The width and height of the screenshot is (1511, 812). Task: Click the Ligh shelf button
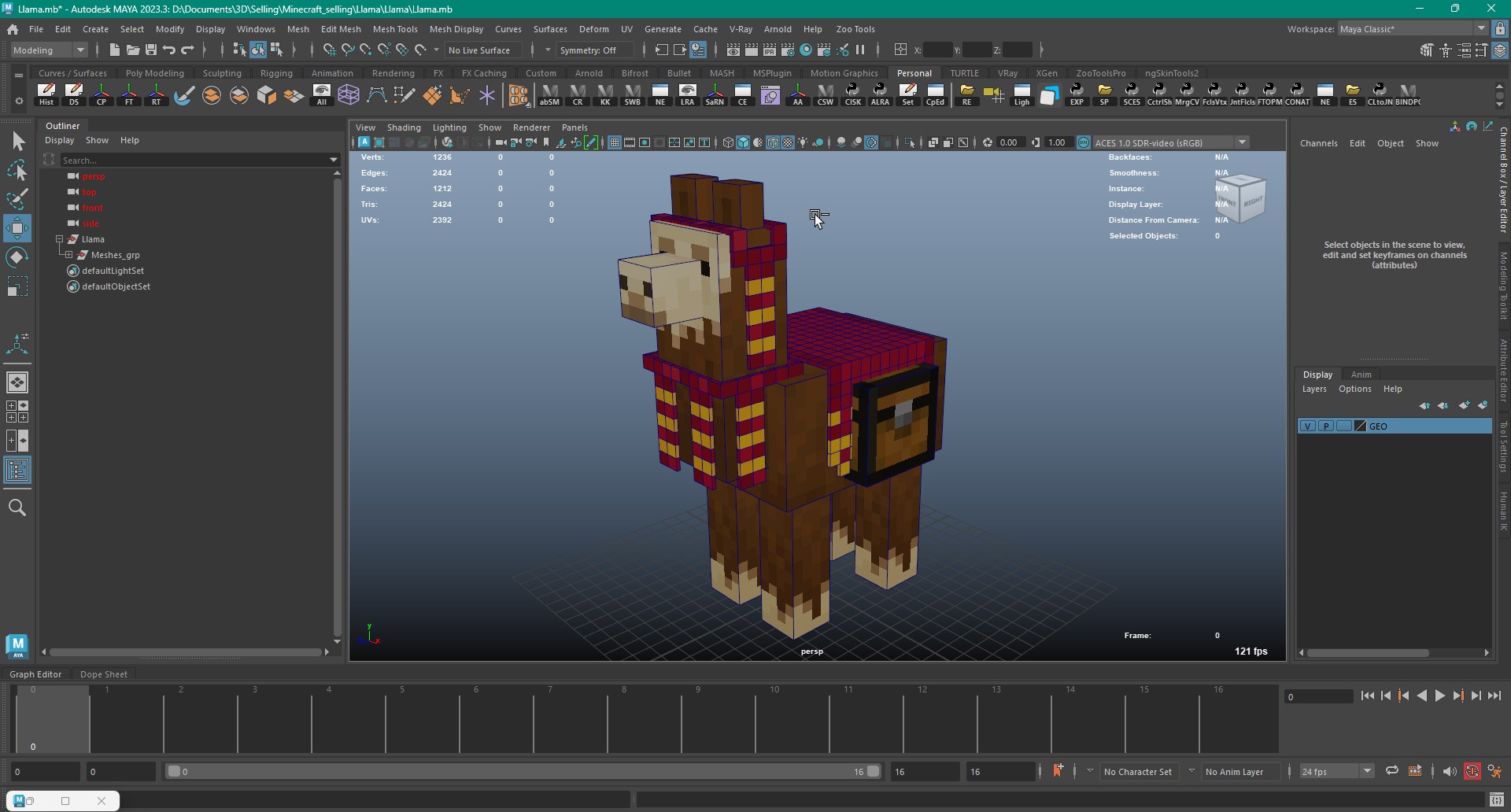pos(1021,94)
